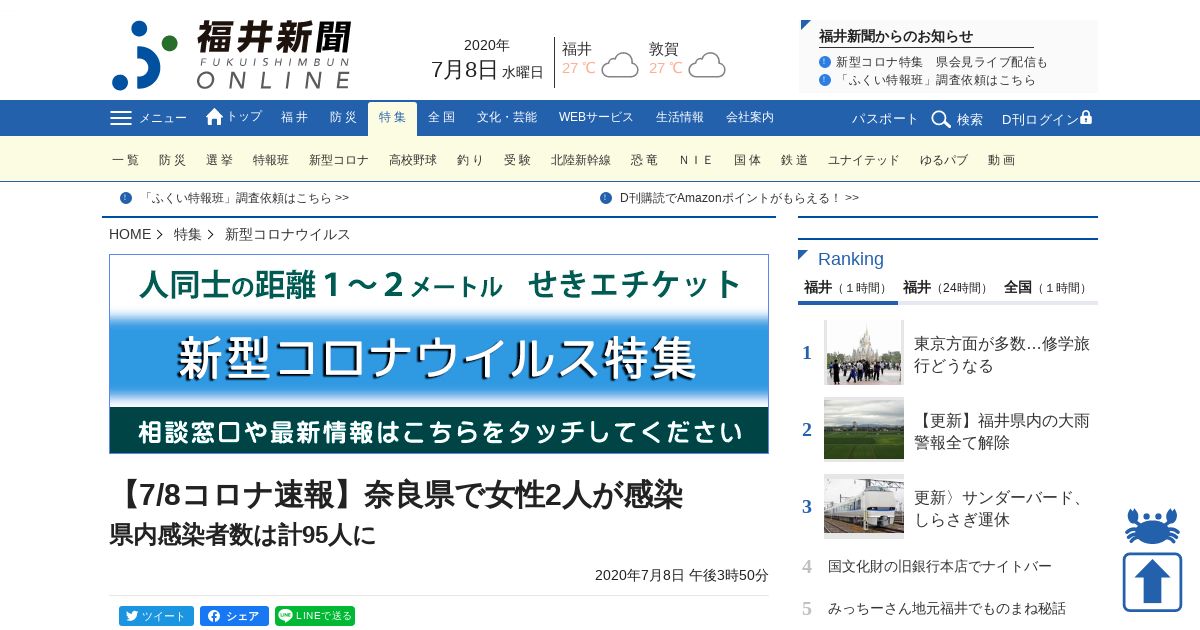Viewport: 1200px width, 630px height.
Task: Open the 釣り sub-menu item
Action: (470, 160)
